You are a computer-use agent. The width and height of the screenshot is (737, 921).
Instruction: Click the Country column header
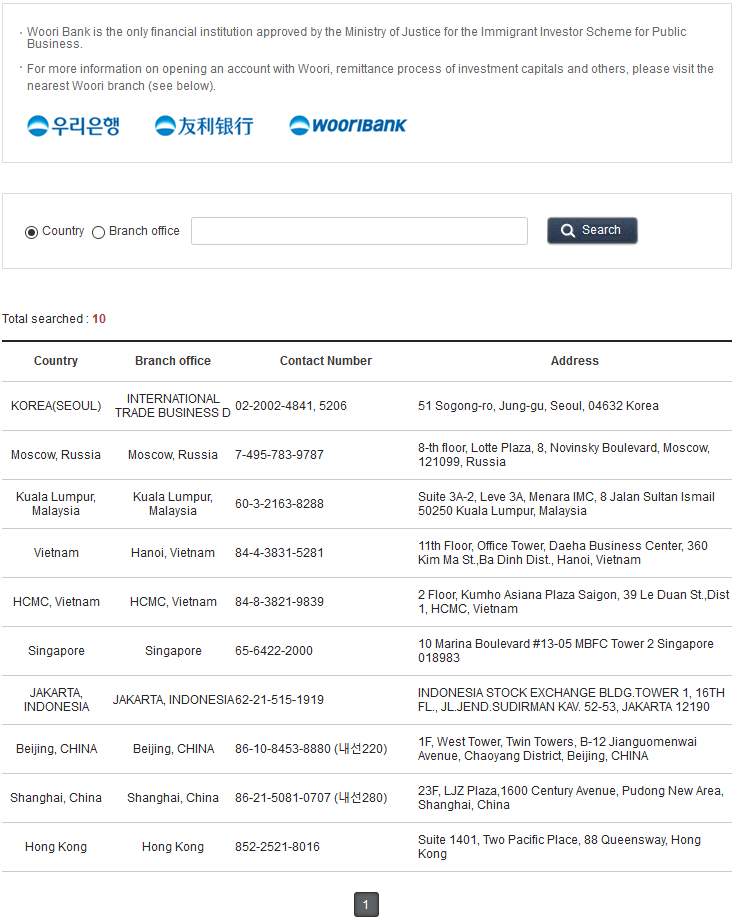tap(56, 361)
